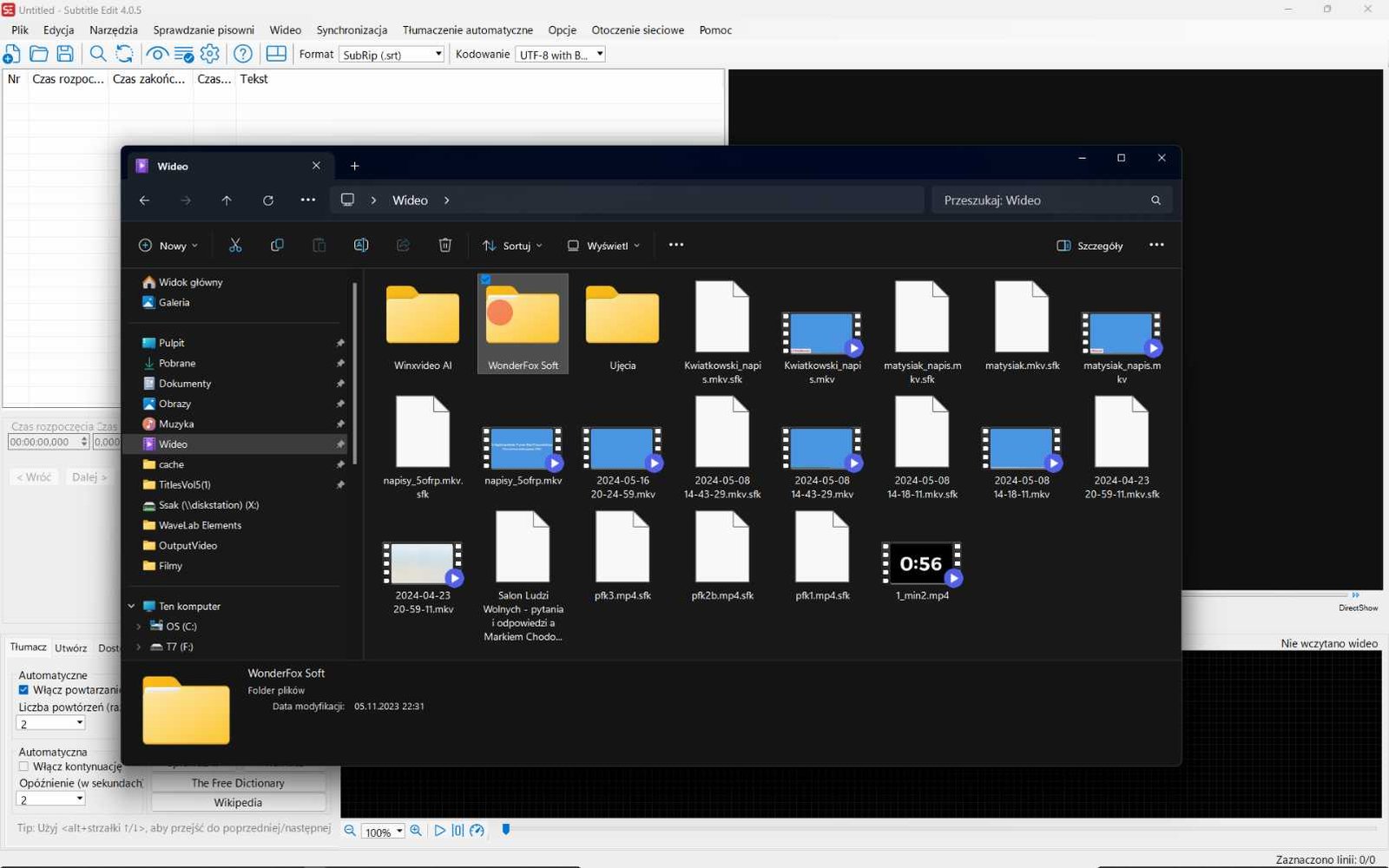Toggle Włącz kontynuację checkbox
The width and height of the screenshot is (1389, 868).
(23, 766)
